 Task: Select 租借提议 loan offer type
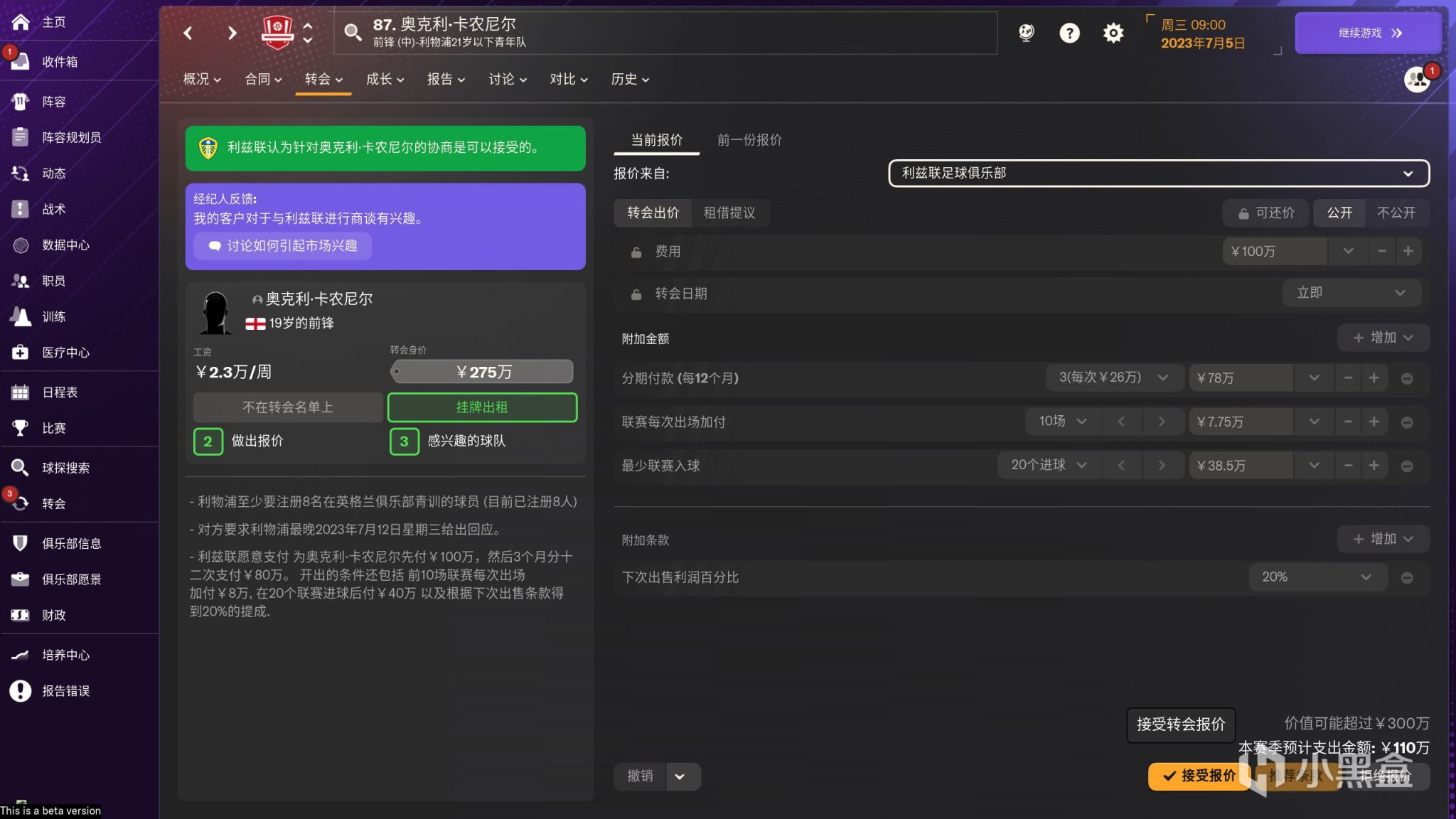(x=729, y=213)
